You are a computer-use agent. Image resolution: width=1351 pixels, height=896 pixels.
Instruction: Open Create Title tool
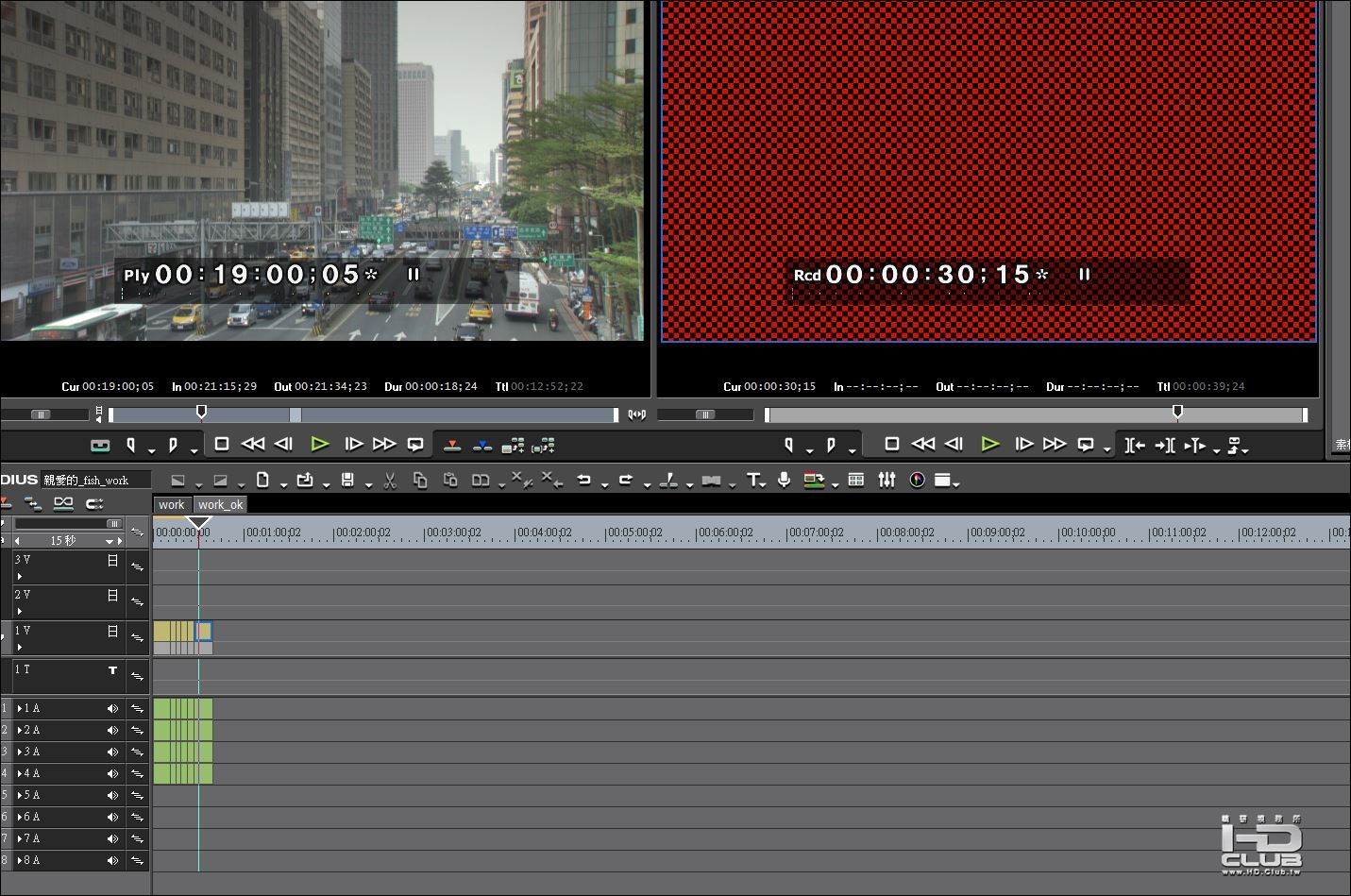click(x=753, y=481)
